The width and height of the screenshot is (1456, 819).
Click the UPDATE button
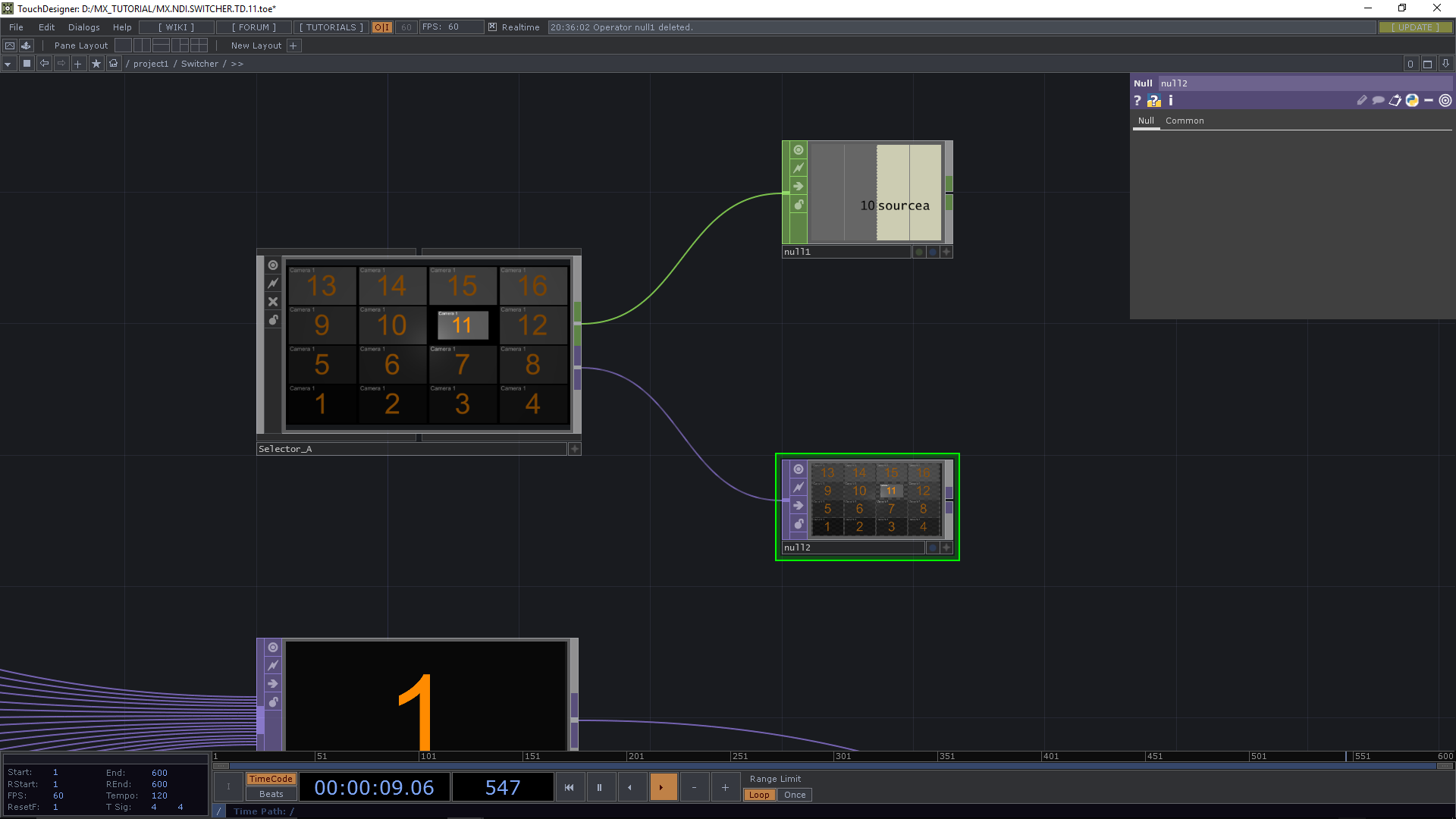[1415, 27]
